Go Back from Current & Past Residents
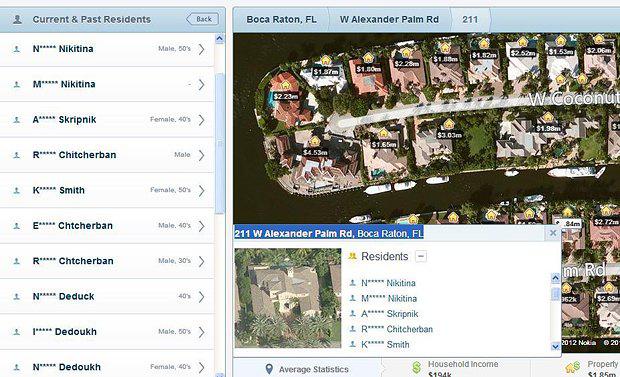The height and width of the screenshot is (377, 620). pos(202,19)
